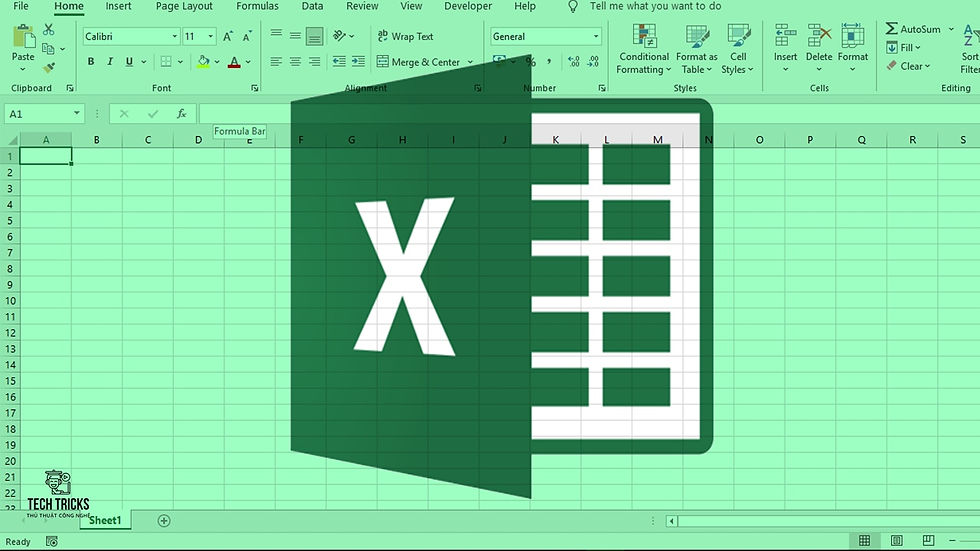980x551 pixels.
Task: Switch to the Insert tab
Action: click(x=118, y=6)
